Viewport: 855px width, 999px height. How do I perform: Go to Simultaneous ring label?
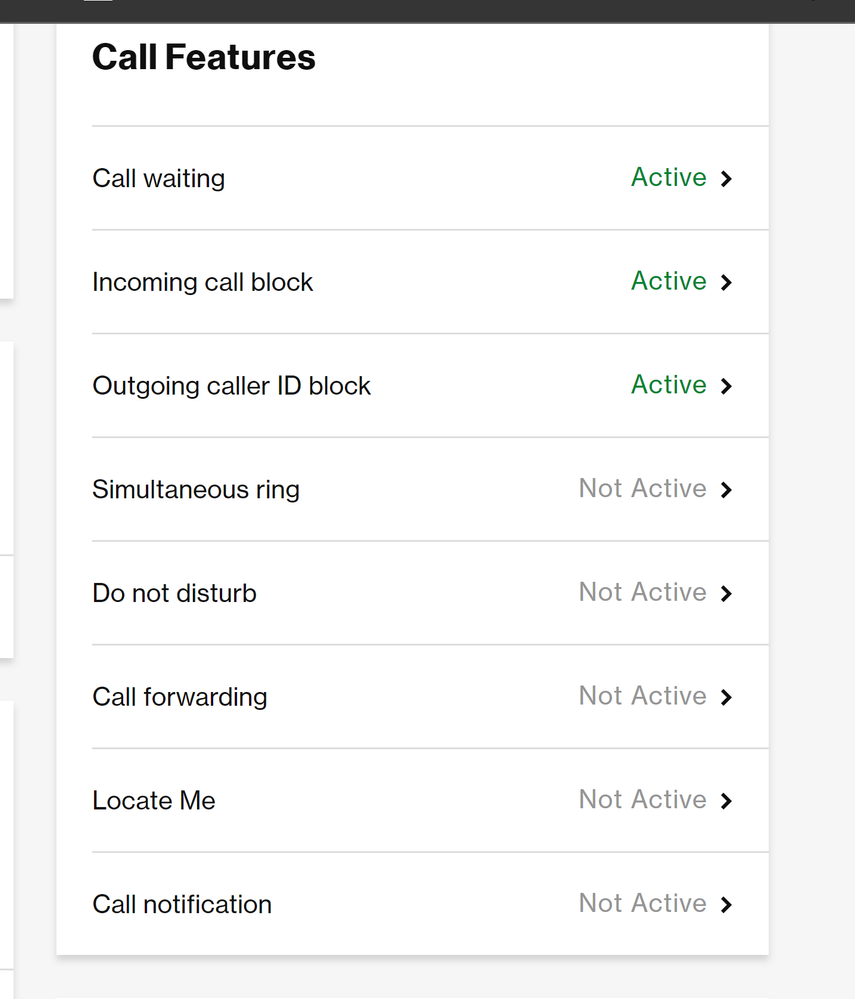point(196,490)
